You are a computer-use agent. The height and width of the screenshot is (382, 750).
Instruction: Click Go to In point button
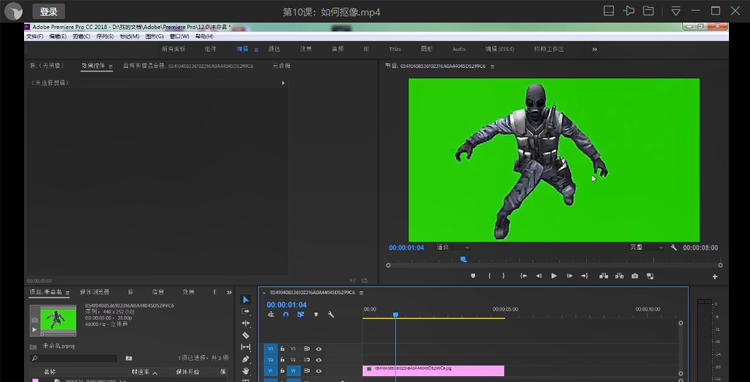(524, 276)
